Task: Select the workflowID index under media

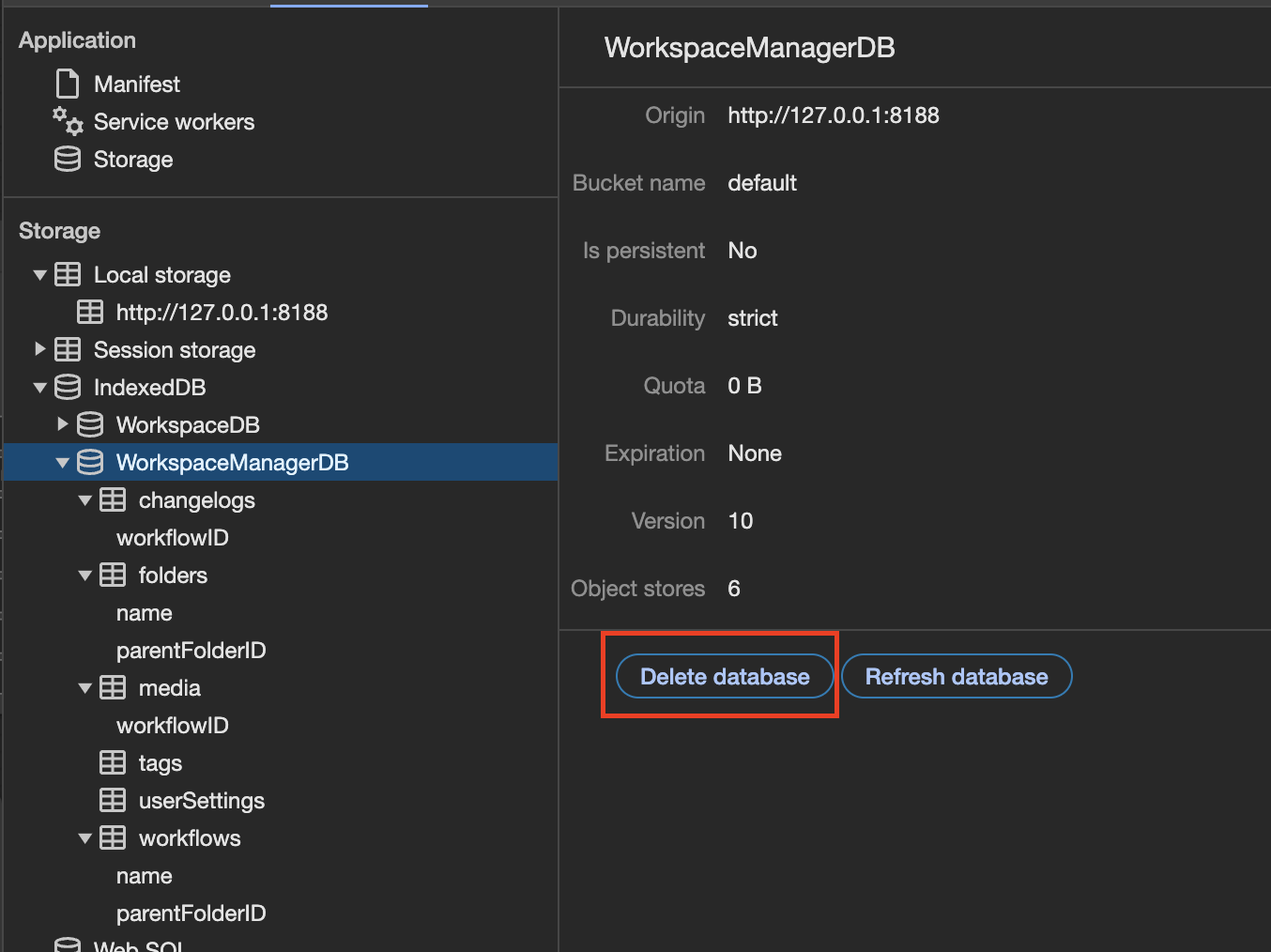Action: click(x=173, y=726)
